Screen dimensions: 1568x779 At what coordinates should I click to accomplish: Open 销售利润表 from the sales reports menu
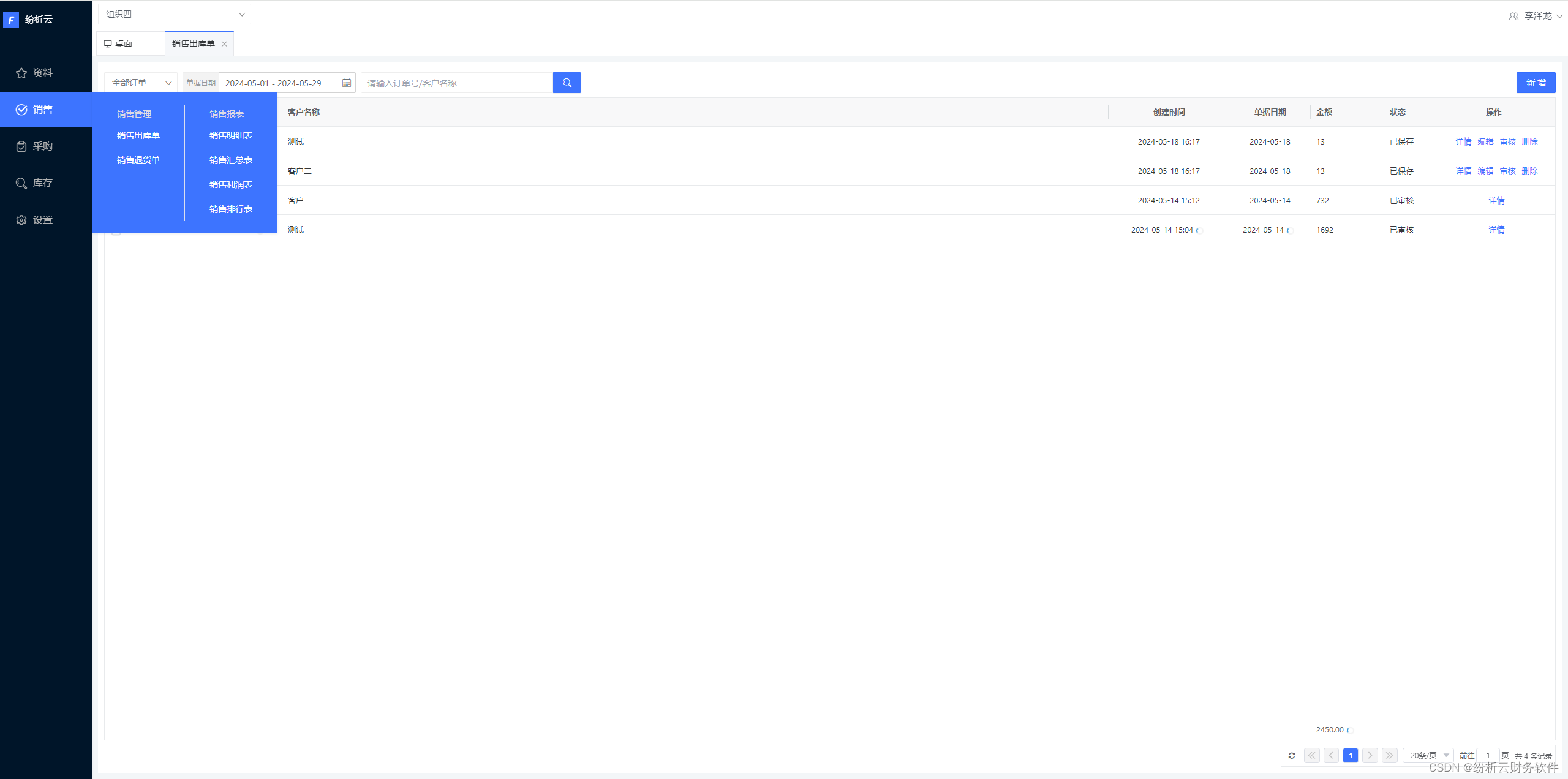click(x=231, y=184)
